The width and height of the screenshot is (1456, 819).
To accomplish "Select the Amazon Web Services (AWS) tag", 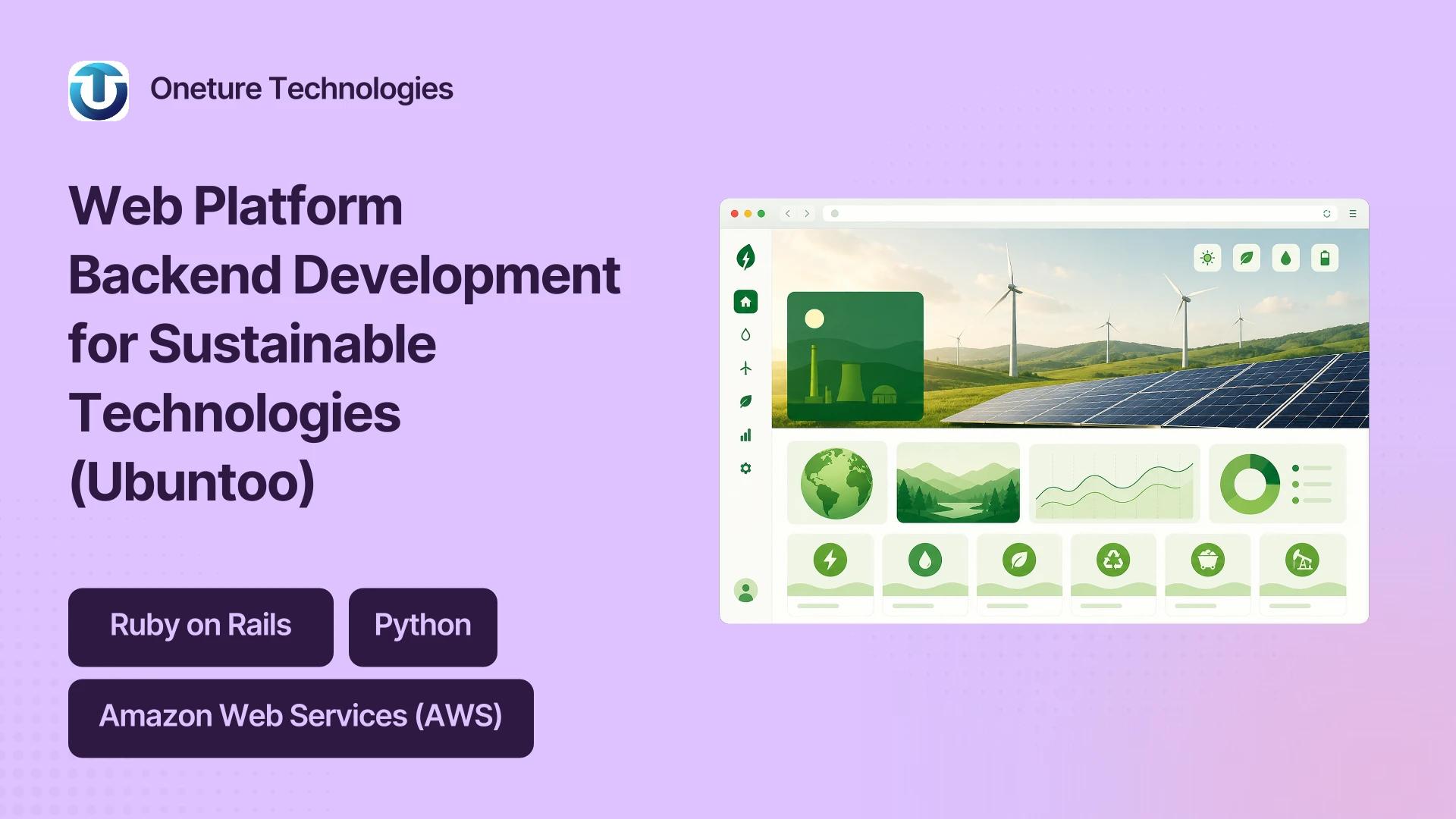I will coord(301,718).
